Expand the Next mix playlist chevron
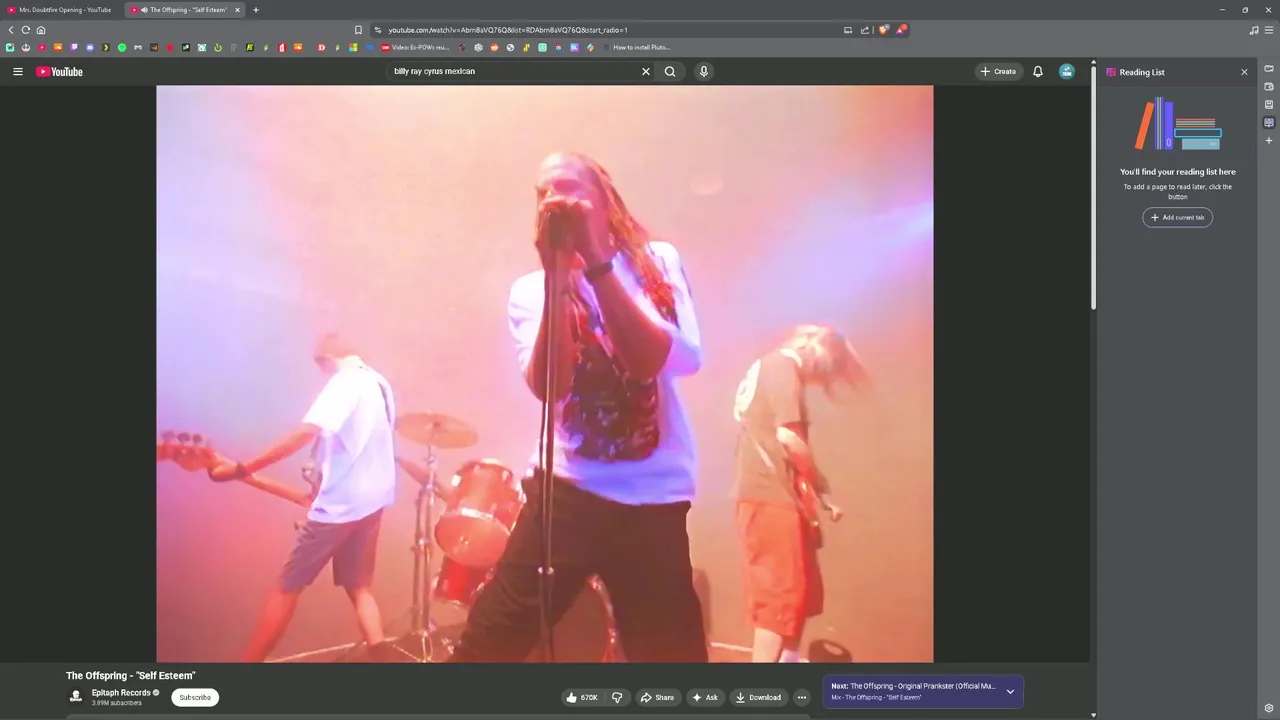The width and height of the screenshot is (1280, 720). pos(1010,691)
